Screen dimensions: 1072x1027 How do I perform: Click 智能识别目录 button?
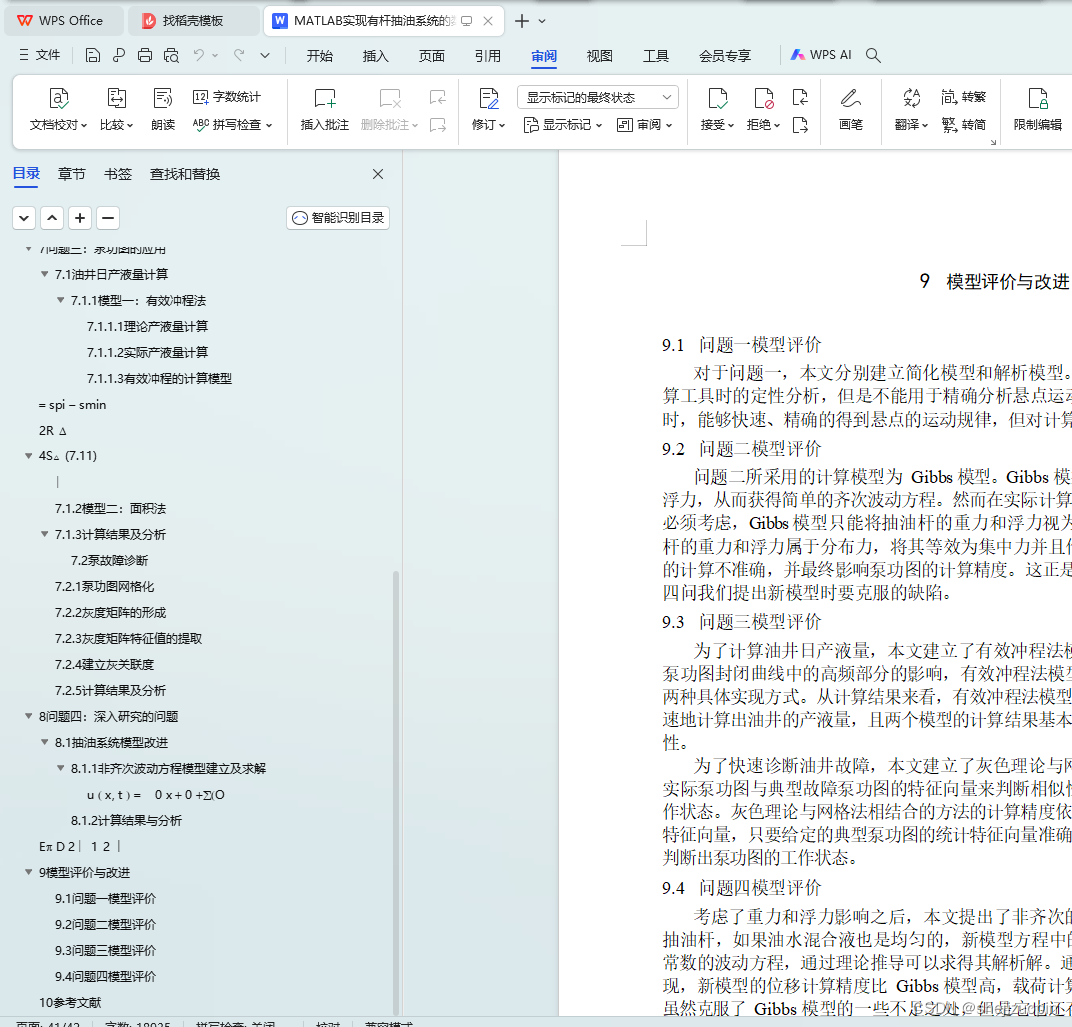(x=338, y=218)
